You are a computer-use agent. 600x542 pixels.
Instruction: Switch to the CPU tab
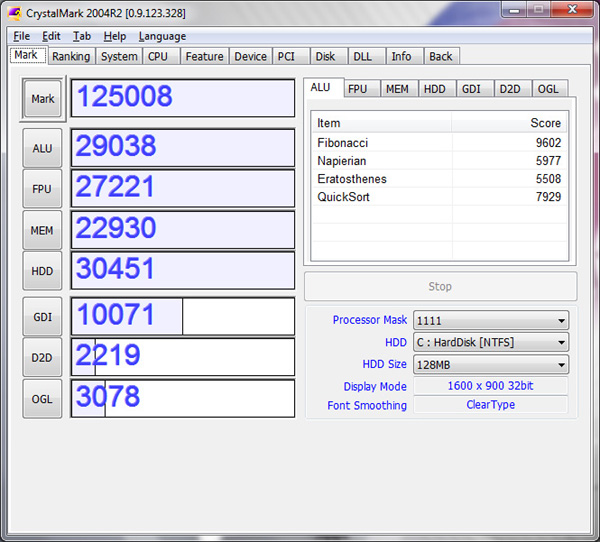161,56
